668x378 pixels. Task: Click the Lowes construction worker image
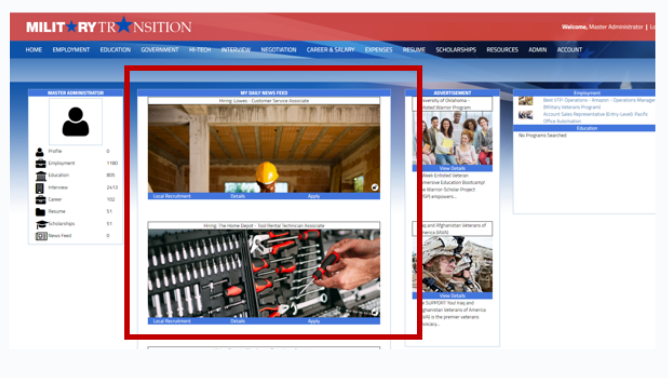tap(264, 148)
